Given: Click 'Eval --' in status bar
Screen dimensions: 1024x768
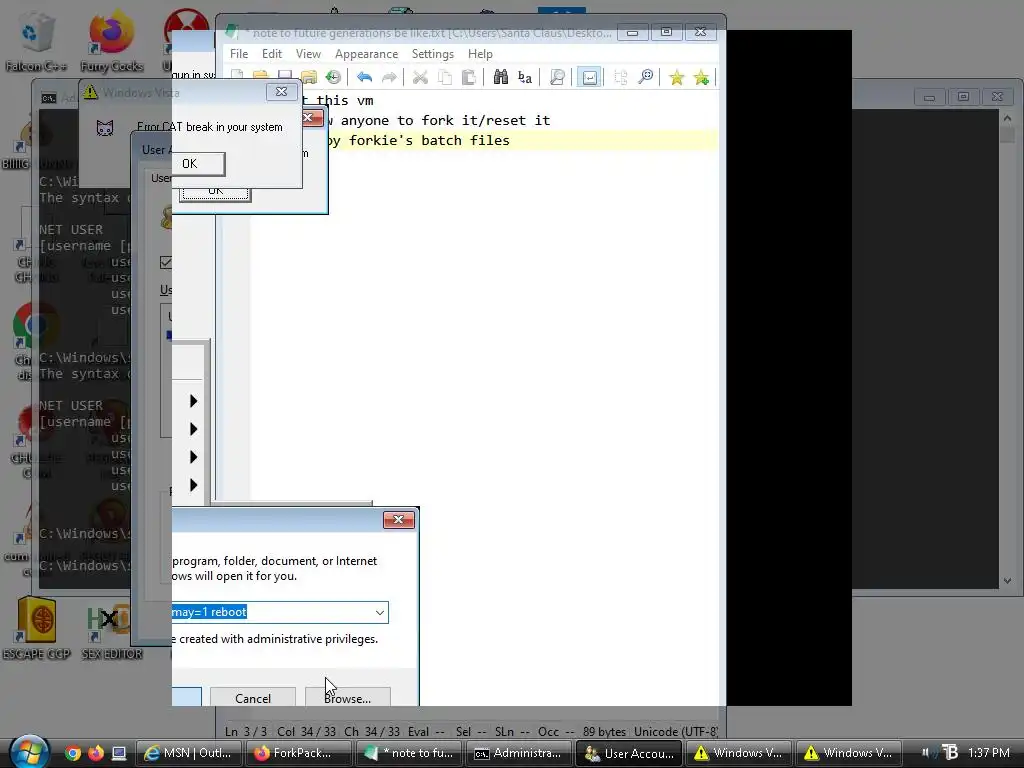Looking at the screenshot, I should [x=426, y=731].
